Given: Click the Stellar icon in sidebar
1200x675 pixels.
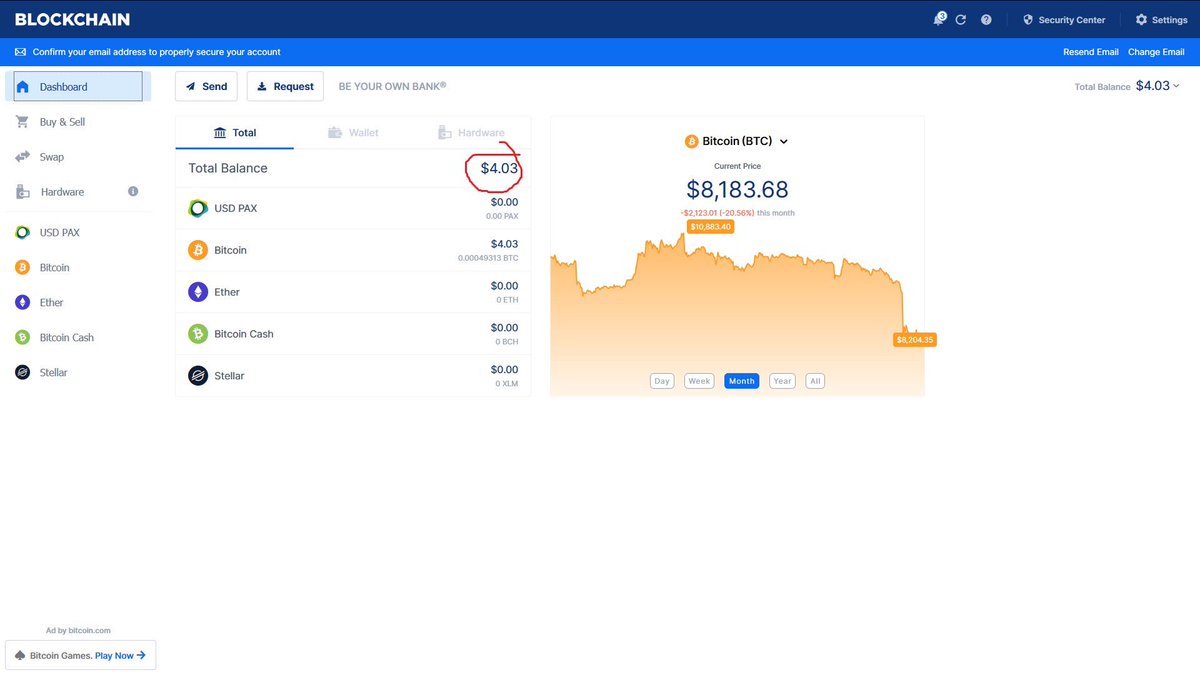Looking at the screenshot, I should [22, 373].
